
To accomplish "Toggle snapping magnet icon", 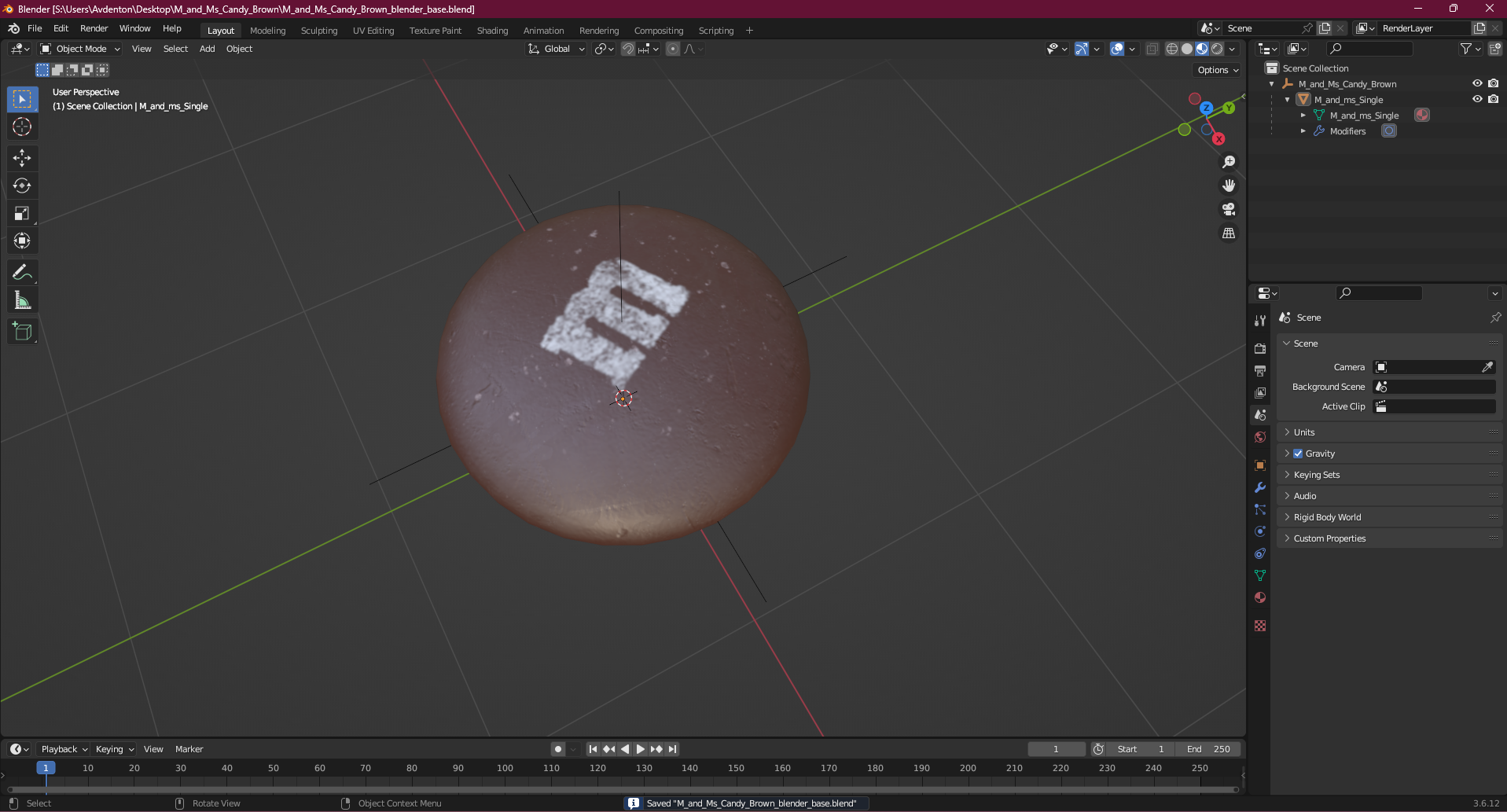I will pyautogui.click(x=628, y=49).
